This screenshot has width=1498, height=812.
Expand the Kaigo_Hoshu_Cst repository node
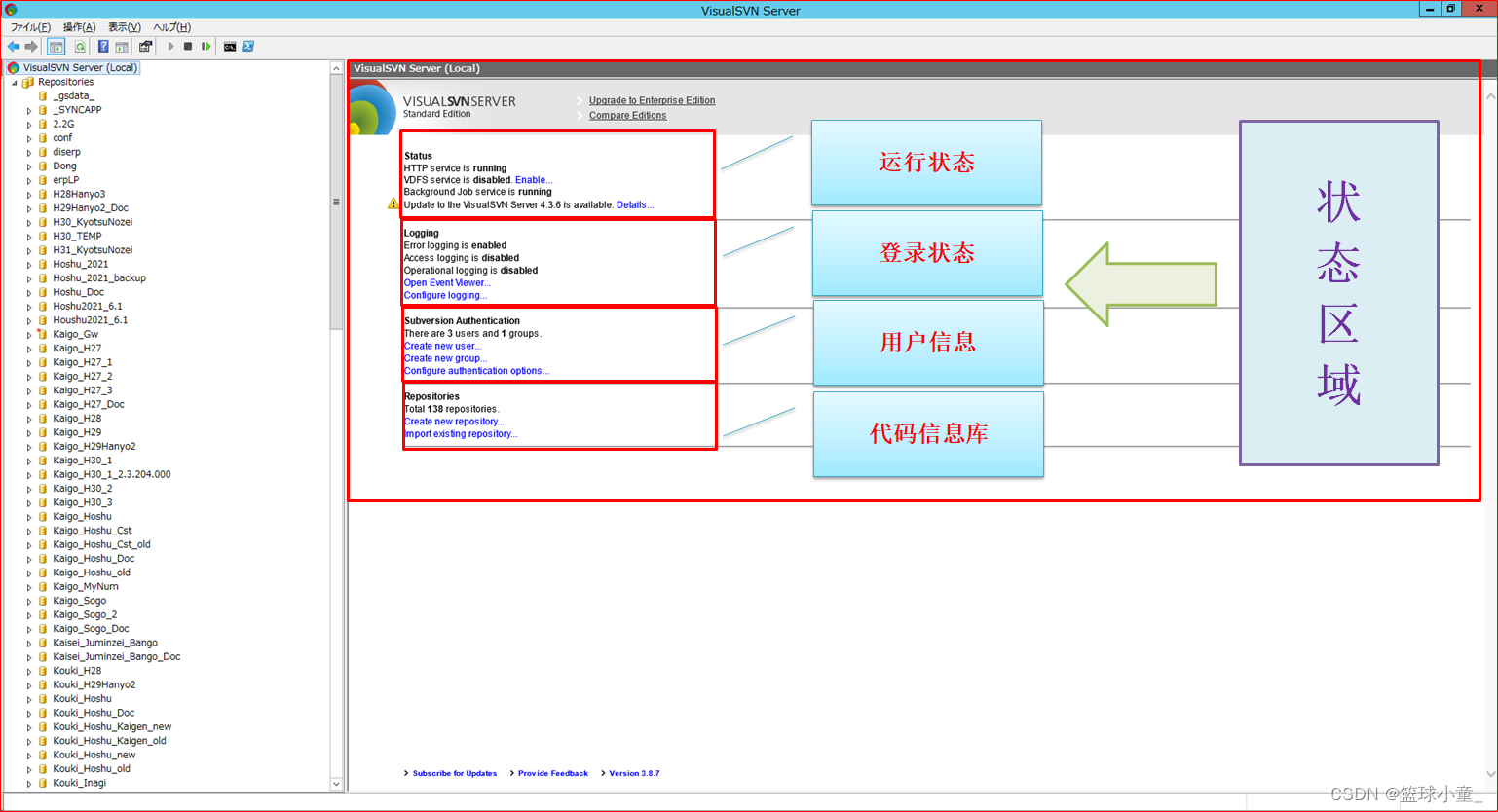tap(29, 532)
